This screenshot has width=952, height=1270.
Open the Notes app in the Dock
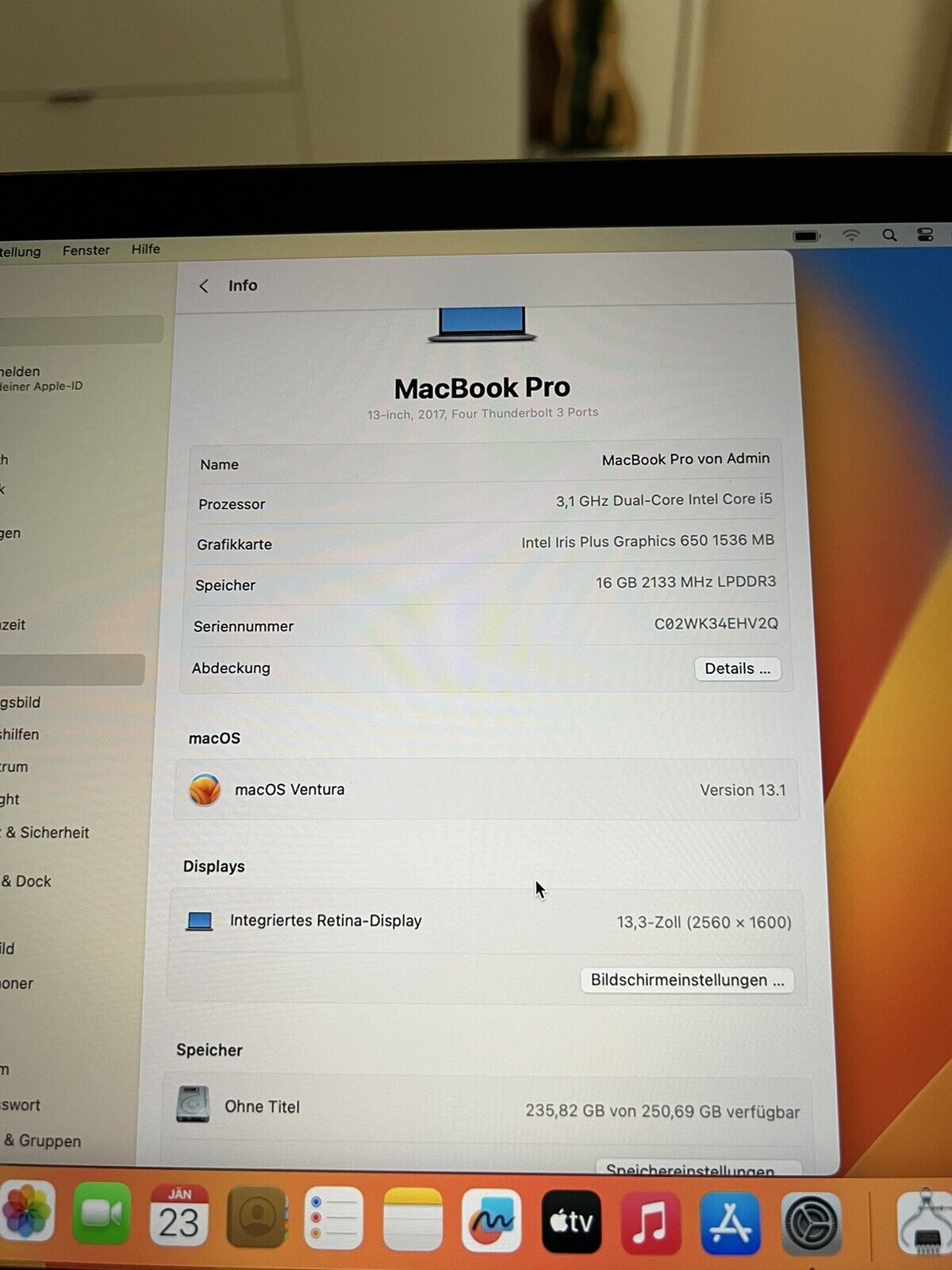tap(413, 1220)
